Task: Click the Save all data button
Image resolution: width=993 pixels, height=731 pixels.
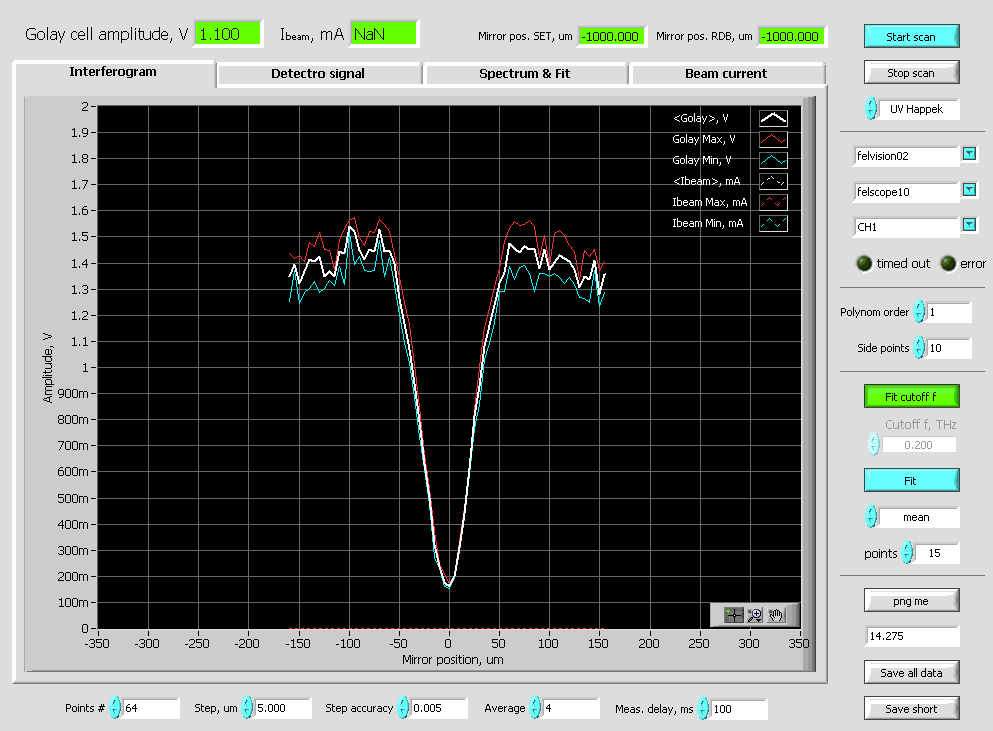Action: [911, 673]
